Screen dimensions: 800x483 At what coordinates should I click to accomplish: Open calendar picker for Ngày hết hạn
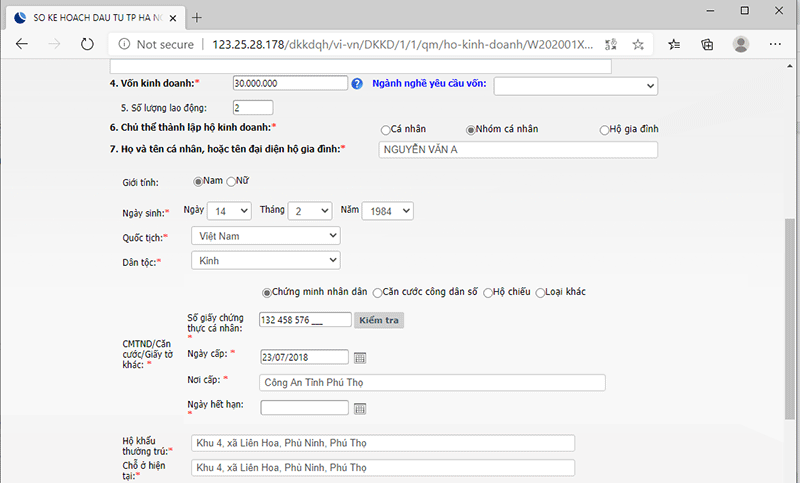[360, 409]
